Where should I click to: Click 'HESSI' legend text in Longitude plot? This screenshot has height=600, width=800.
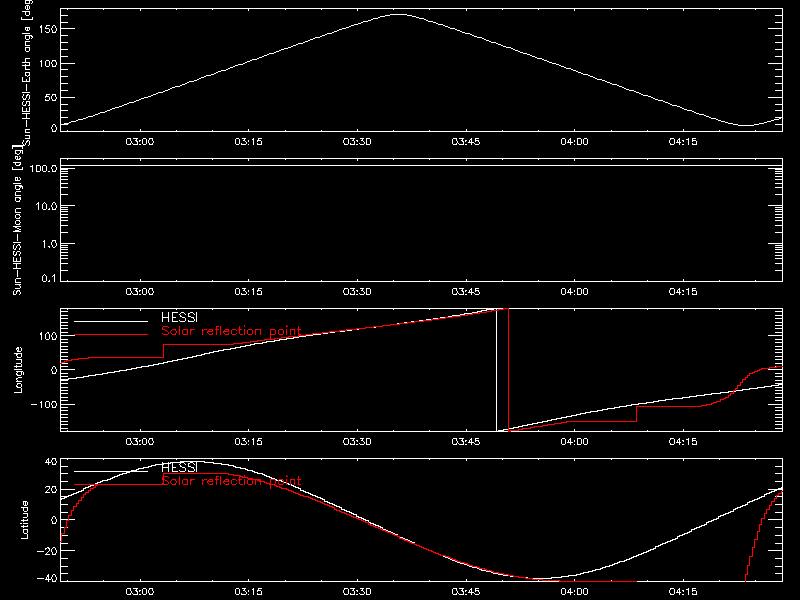coord(179,318)
